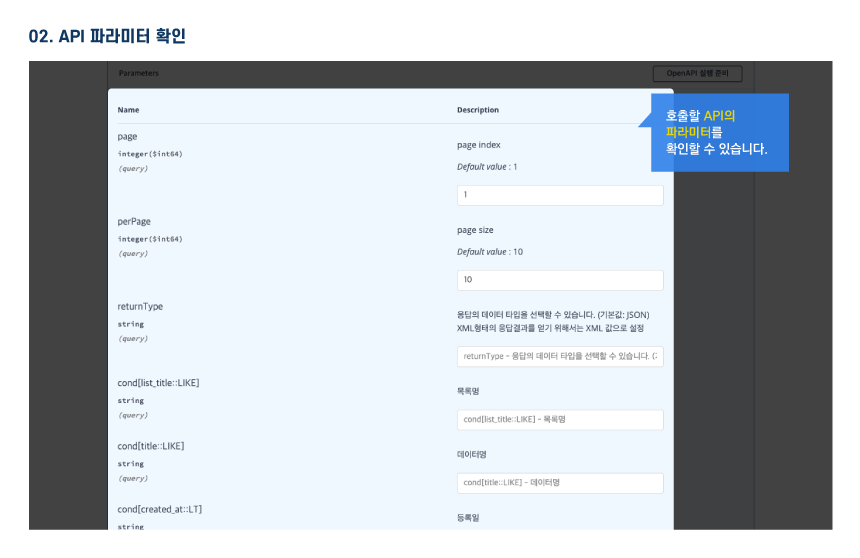Image resolution: width=860 pixels, height=558 pixels.
Task: Focus the perPage input showing 10
Action: point(560,280)
